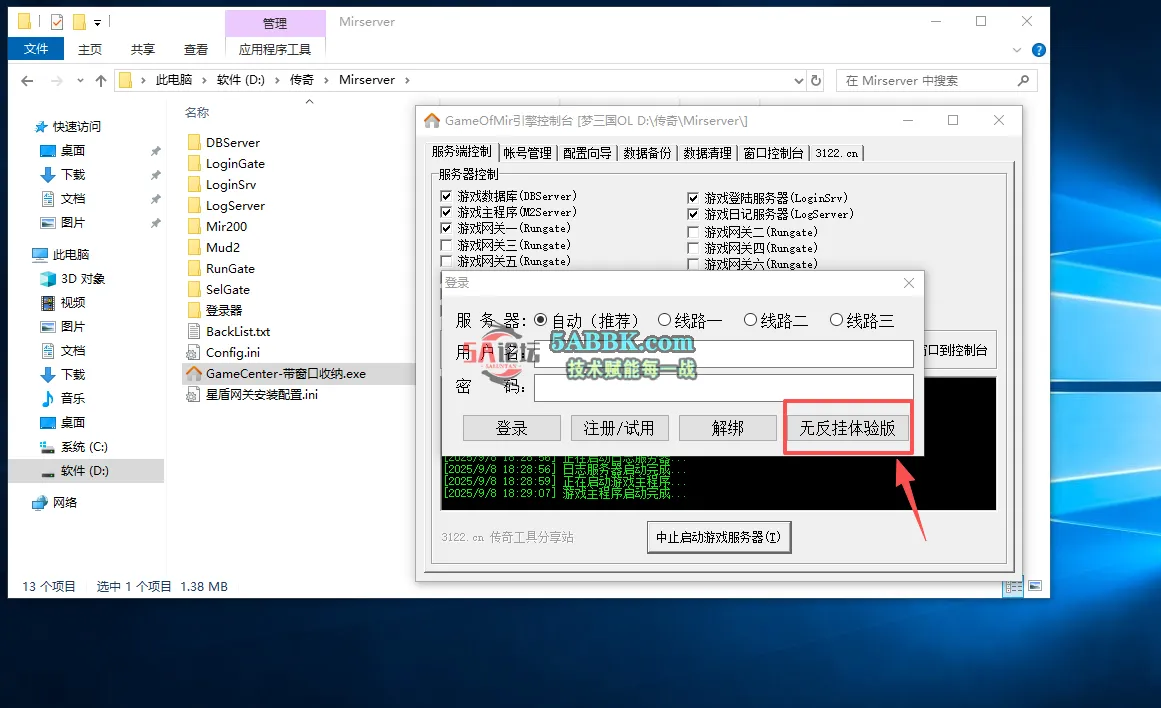Select the SelGate folder icon
The image size is (1161, 708).
pyautogui.click(x=194, y=290)
